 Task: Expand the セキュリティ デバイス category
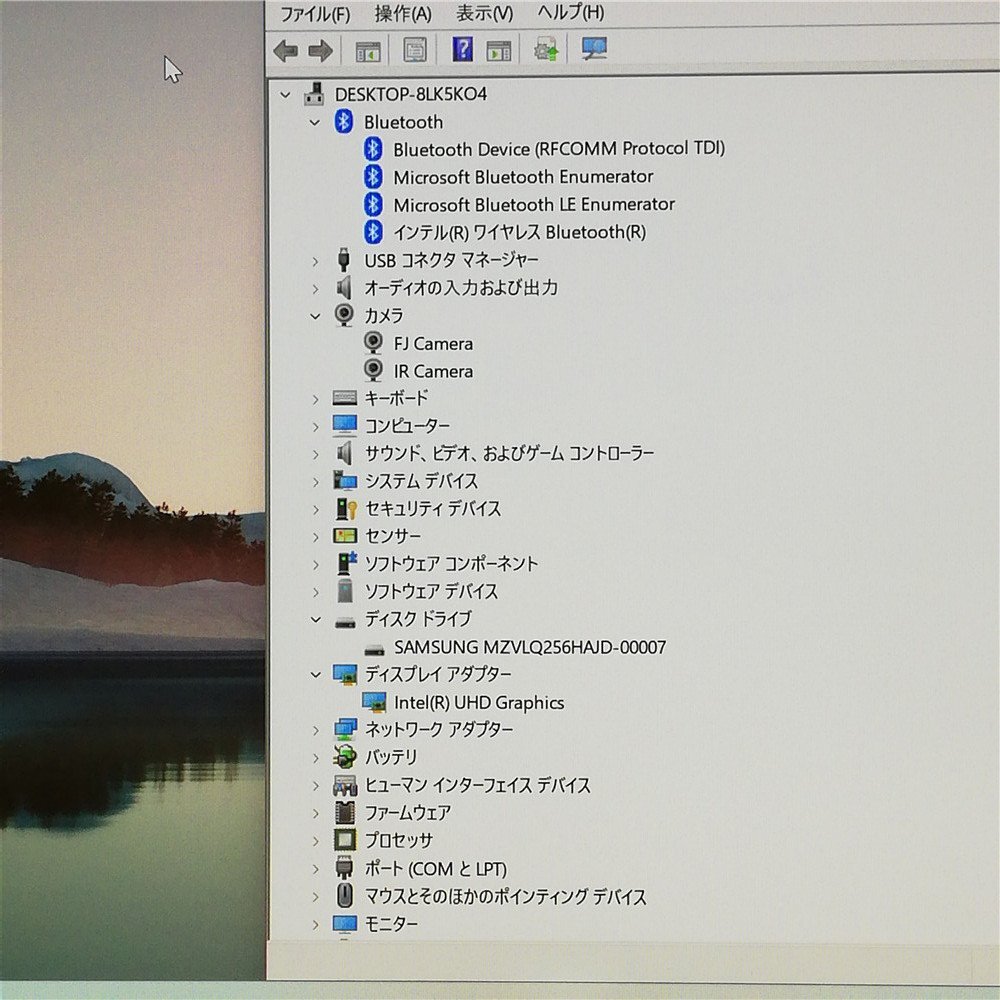coord(316,510)
